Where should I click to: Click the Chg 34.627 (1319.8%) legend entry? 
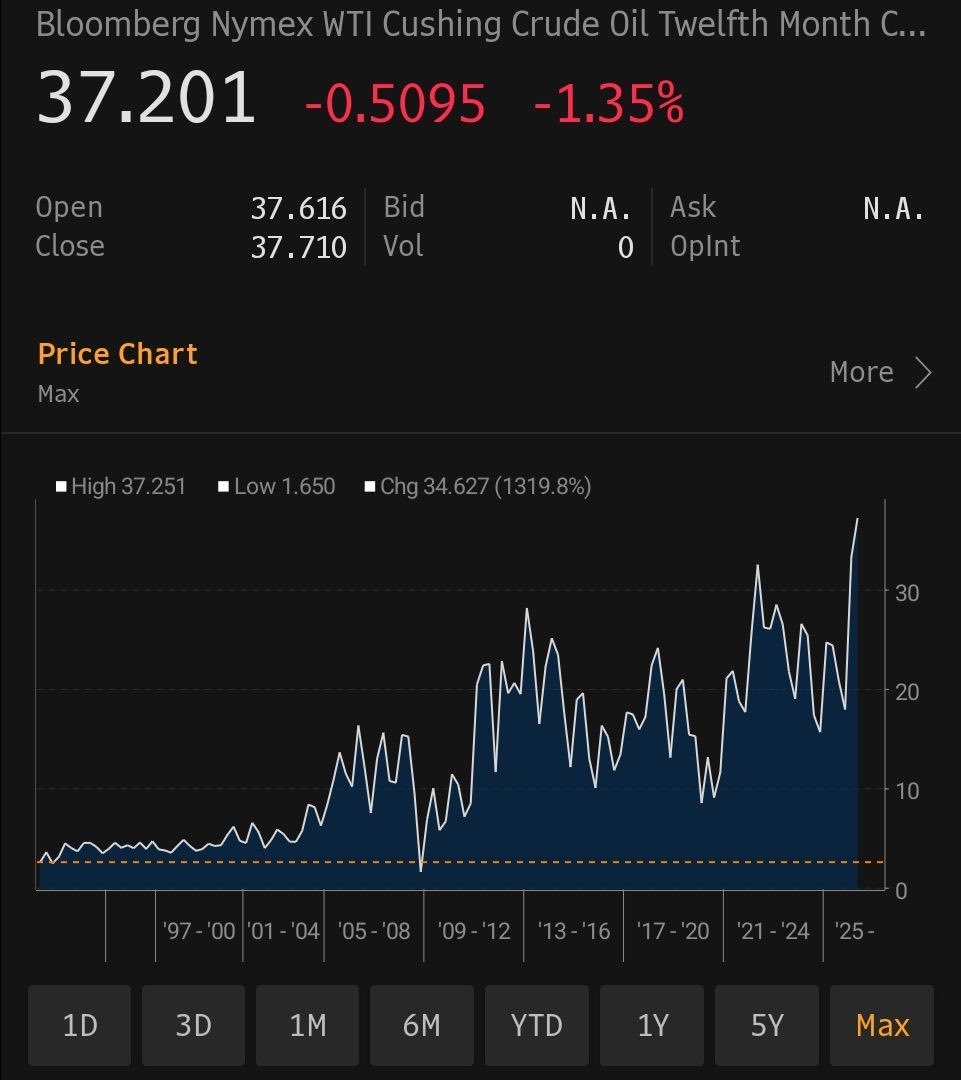coord(478,486)
